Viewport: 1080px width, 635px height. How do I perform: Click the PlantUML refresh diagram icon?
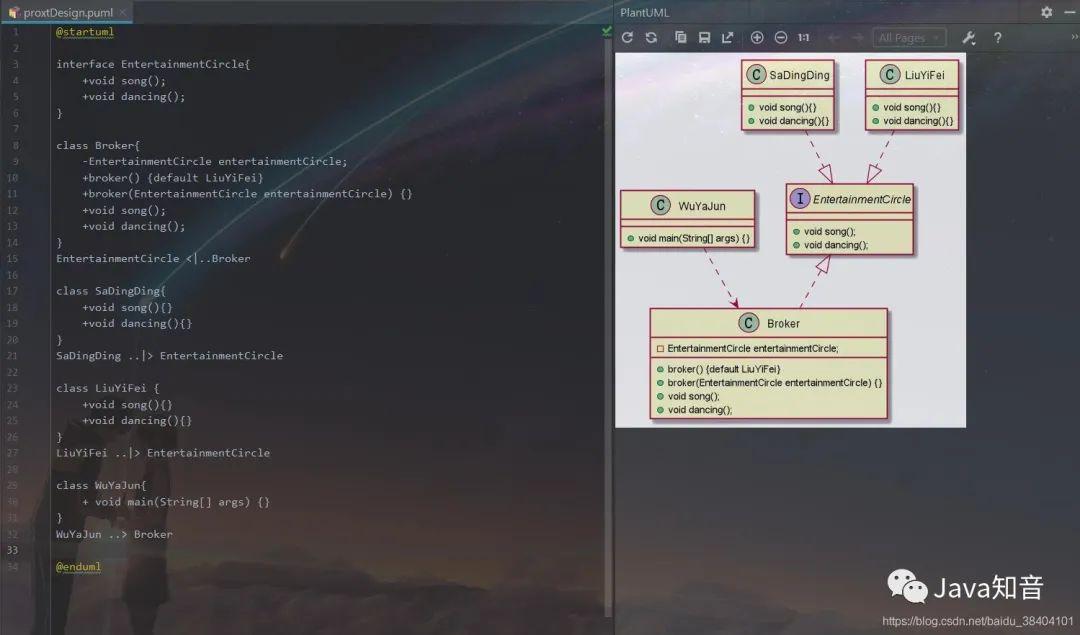[627, 37]
